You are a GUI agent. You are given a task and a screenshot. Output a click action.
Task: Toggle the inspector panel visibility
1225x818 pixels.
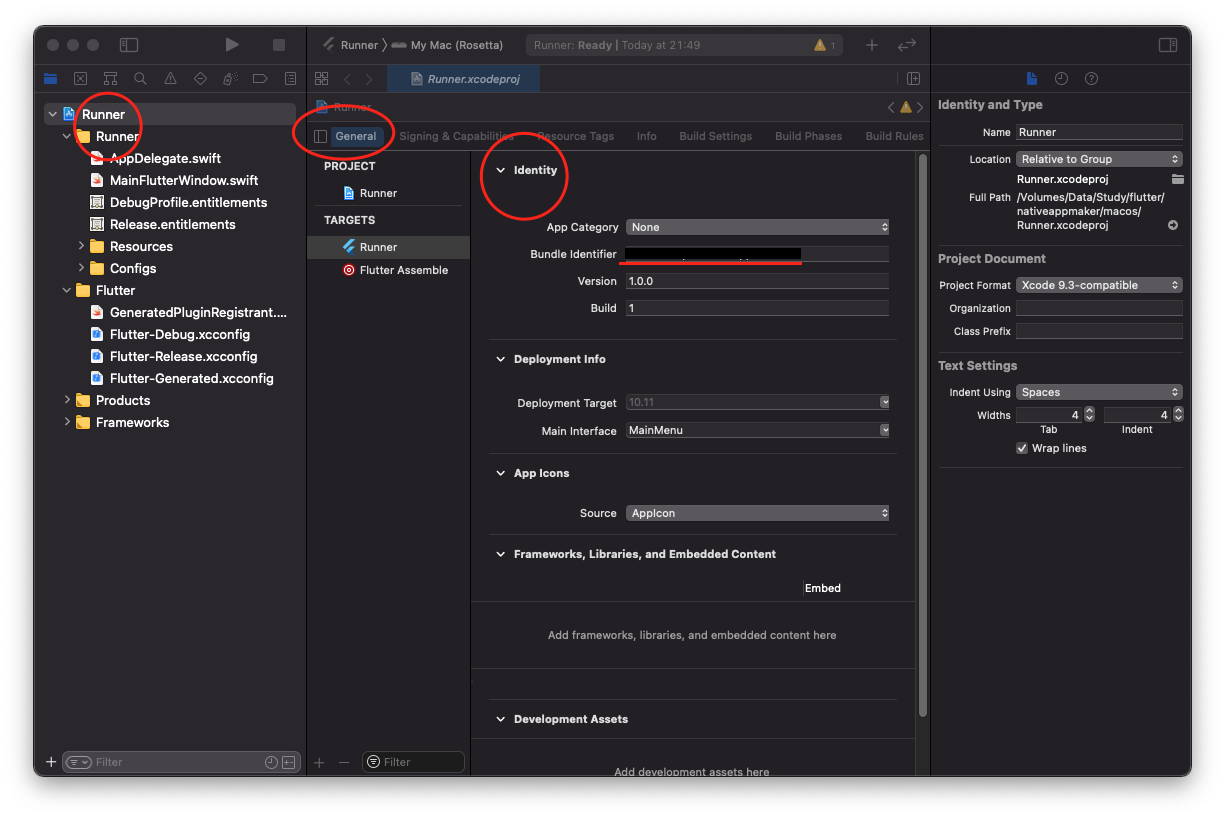(x=1168, y=45)
